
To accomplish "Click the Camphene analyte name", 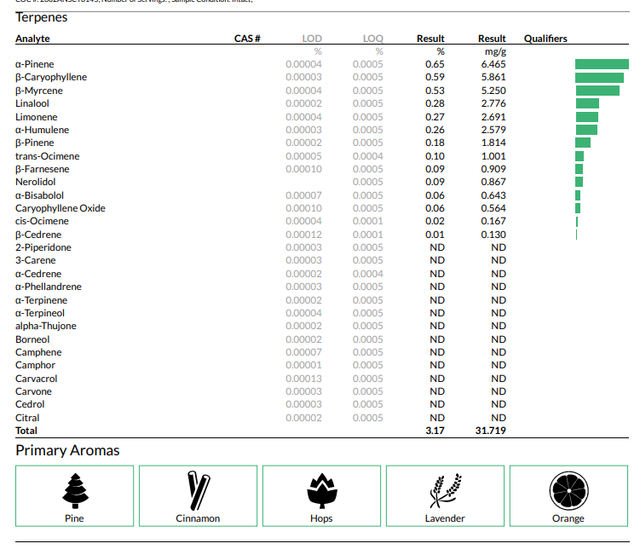I will coord(38,352).
